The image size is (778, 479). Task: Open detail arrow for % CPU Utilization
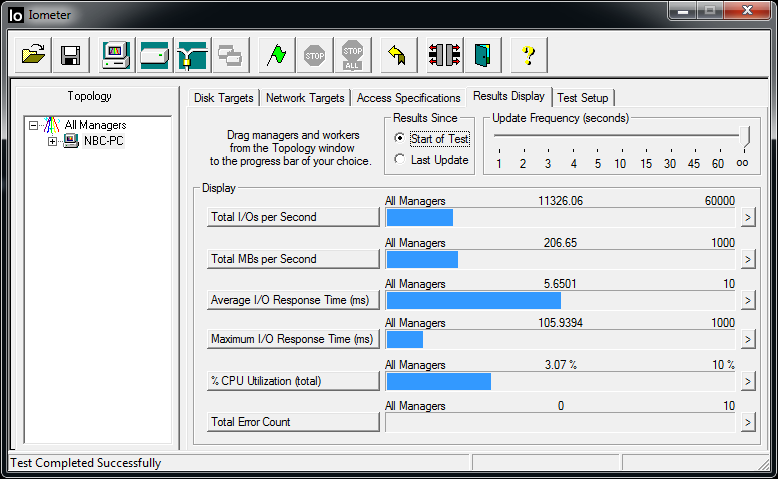pyautogui.click(x=748, y=382)
